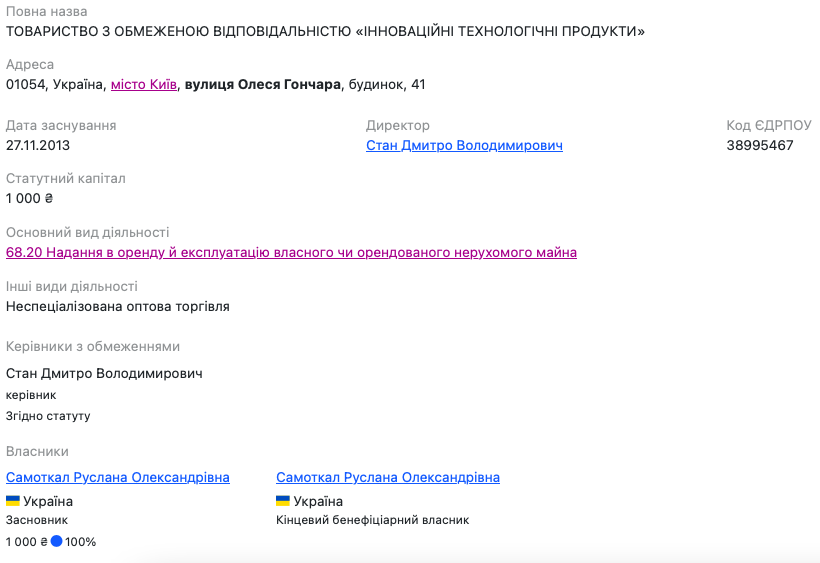Click the Код ЄДРПОУ label

(769, 125)
